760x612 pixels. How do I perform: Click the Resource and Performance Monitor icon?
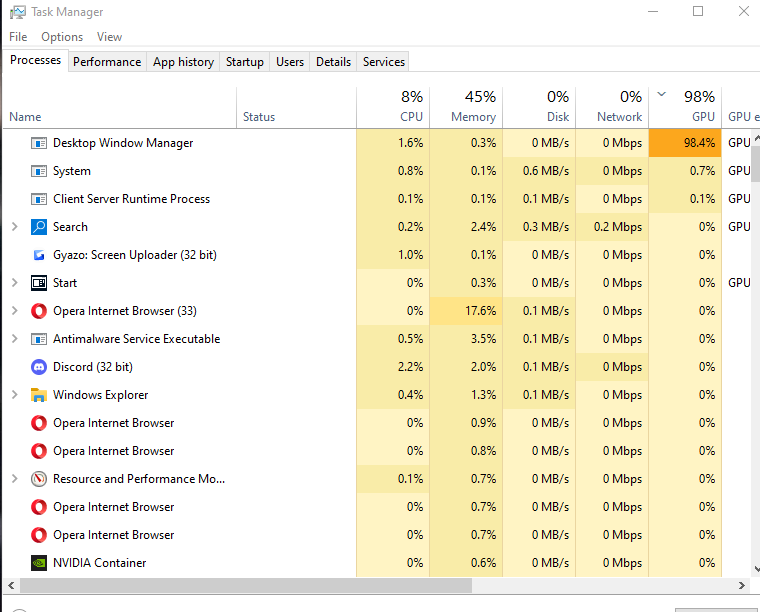click(39, 479)
